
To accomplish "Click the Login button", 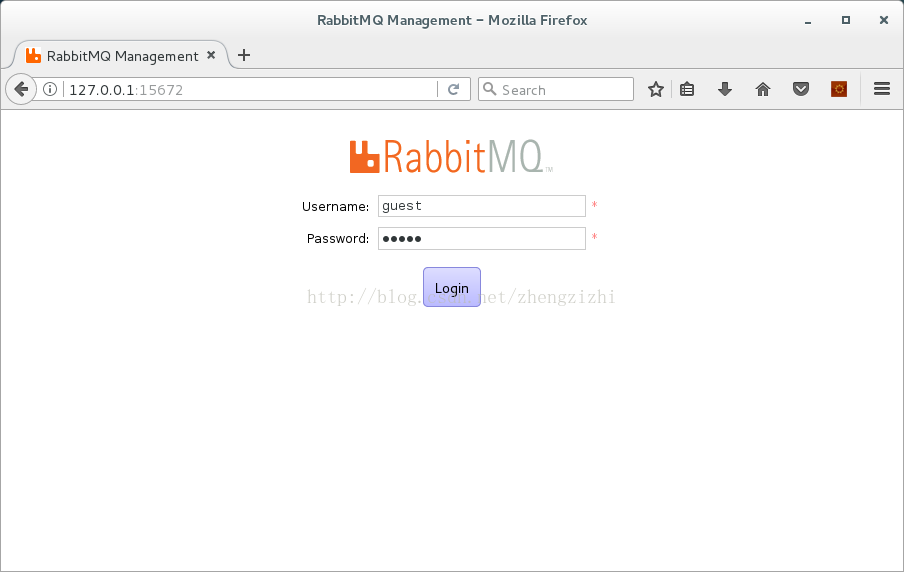I will click(x=451, y=287).
